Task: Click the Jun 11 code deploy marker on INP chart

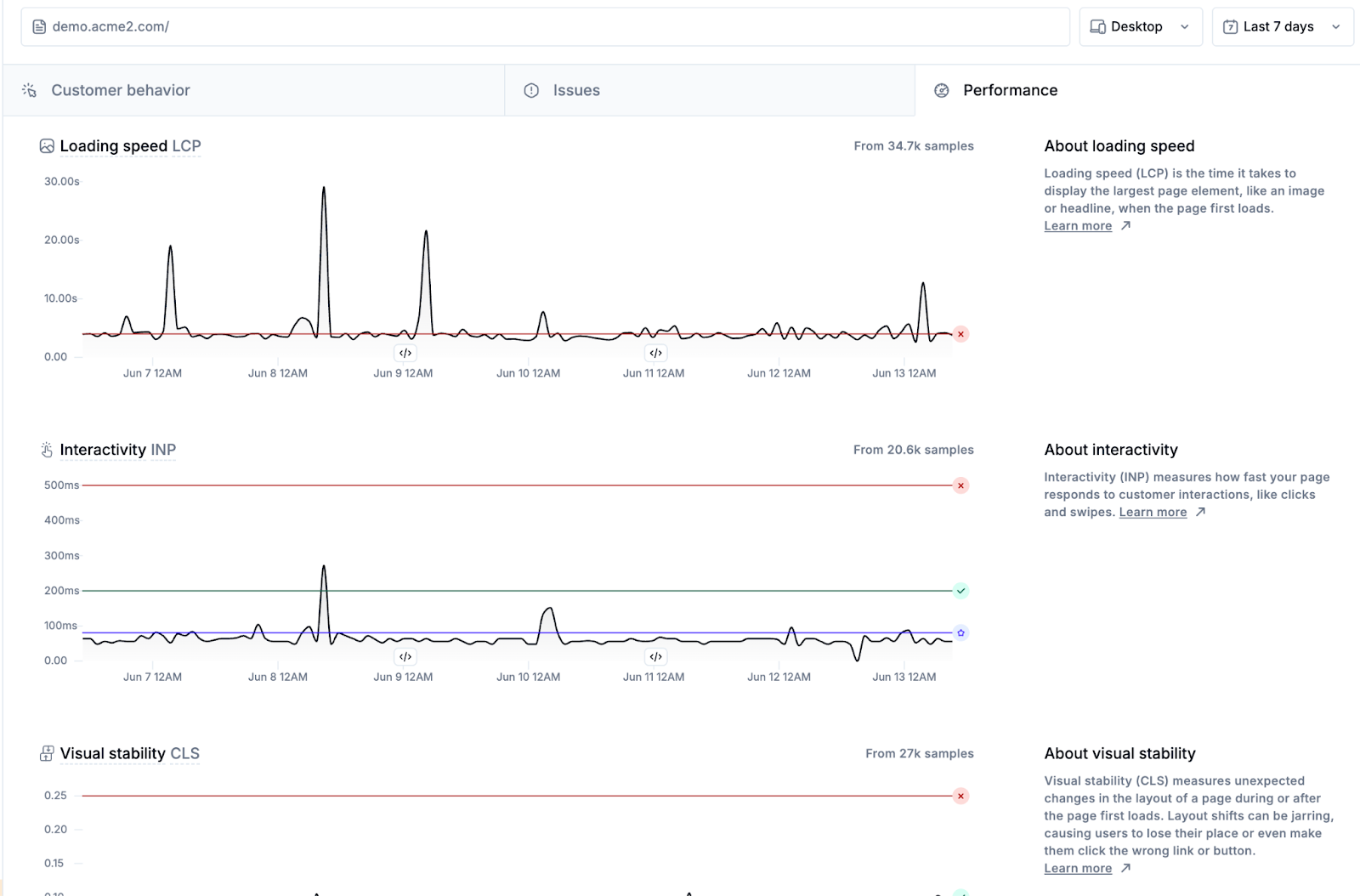Action: pyautogui.click(x=655, y=656)
